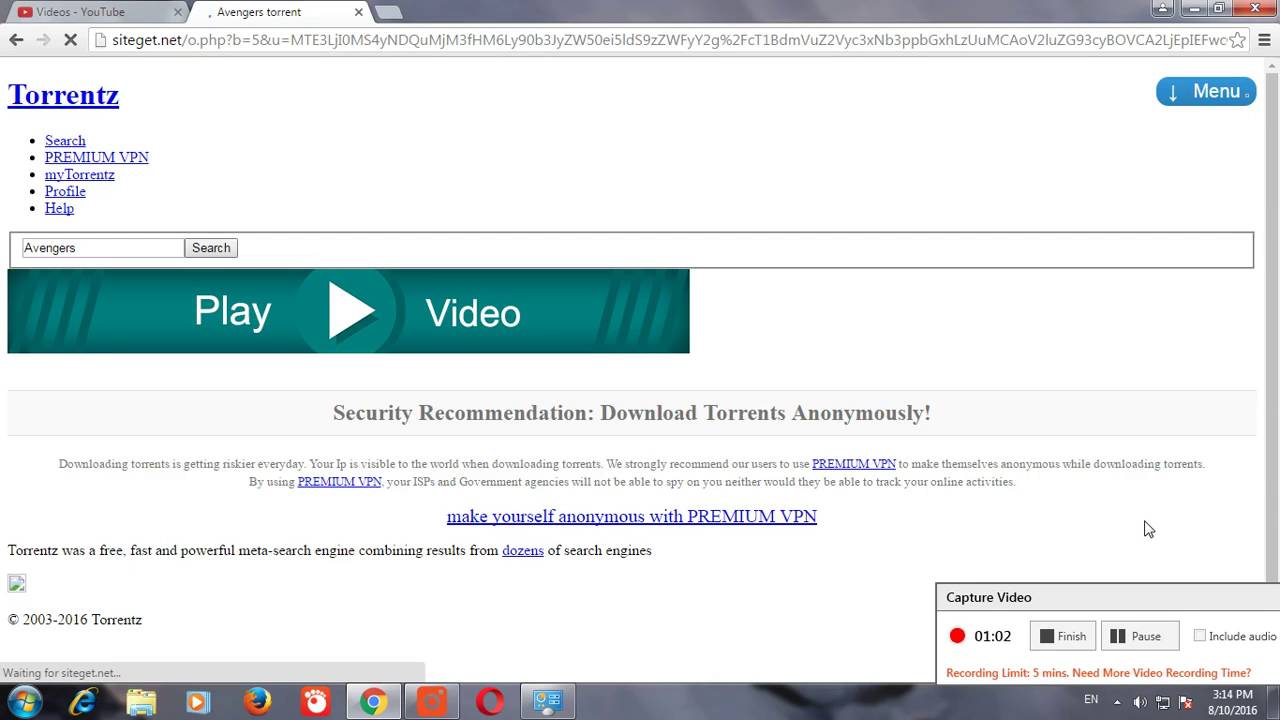The height and width of the screenshot is (720, 1280).
Task: Open the Windows Start menu
Action: click(x=24, y=702)
